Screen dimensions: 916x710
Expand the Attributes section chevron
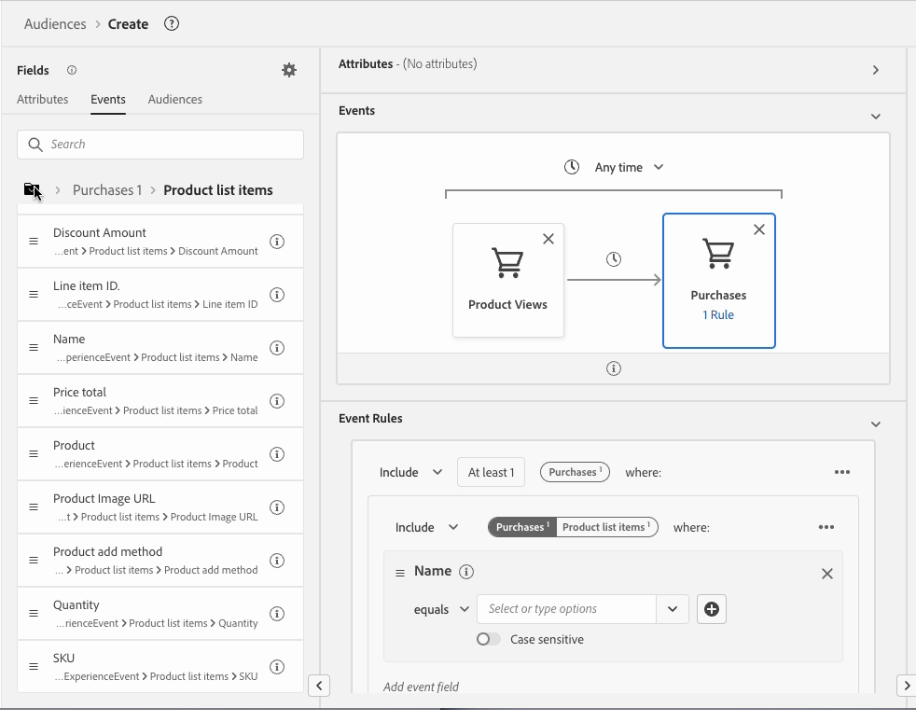pos(876,70)
